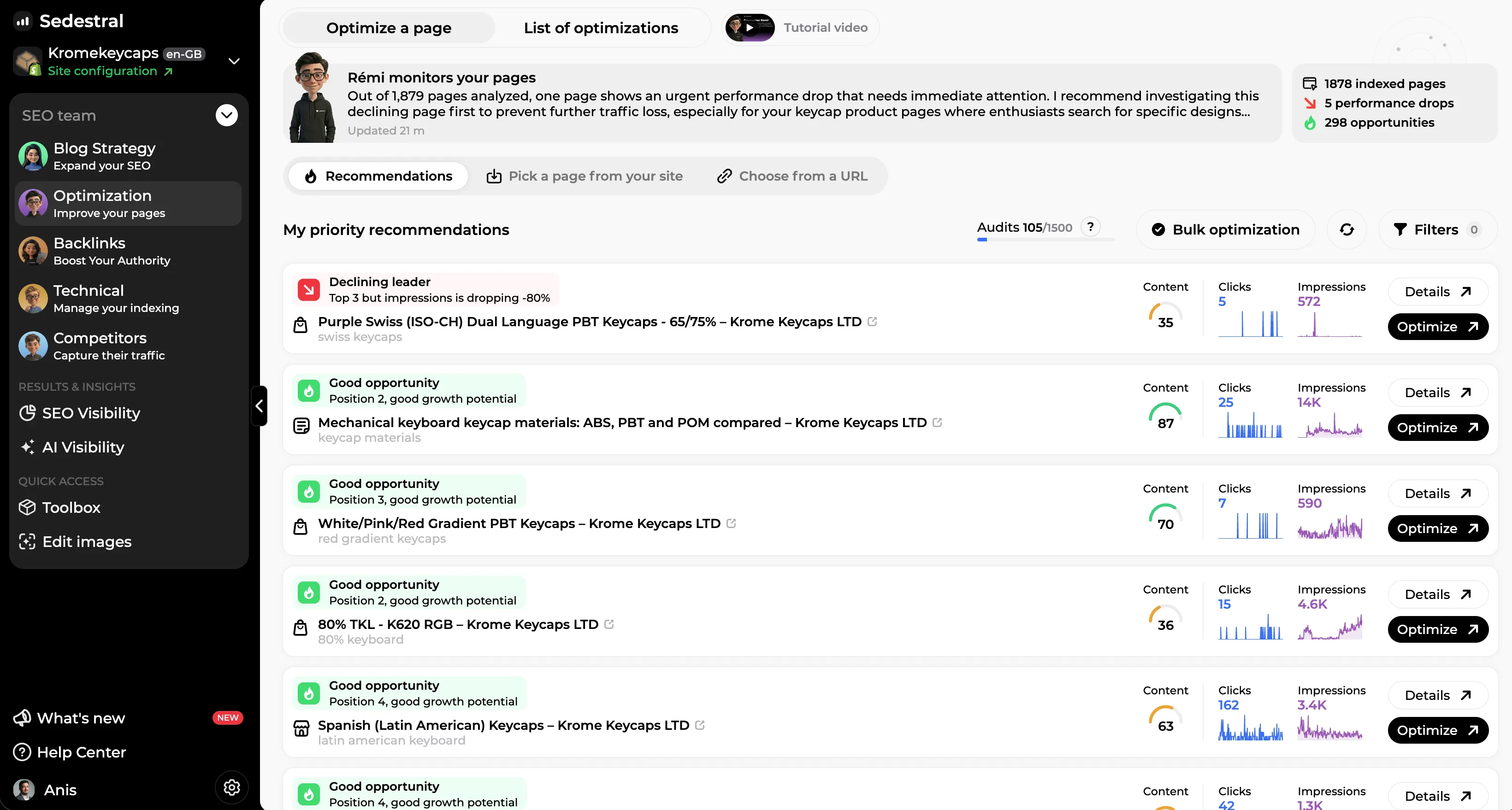Open Details for Spanish Latin American Keycaps
This screenshot has width=1512, height=810.
tap(1438, 695)
